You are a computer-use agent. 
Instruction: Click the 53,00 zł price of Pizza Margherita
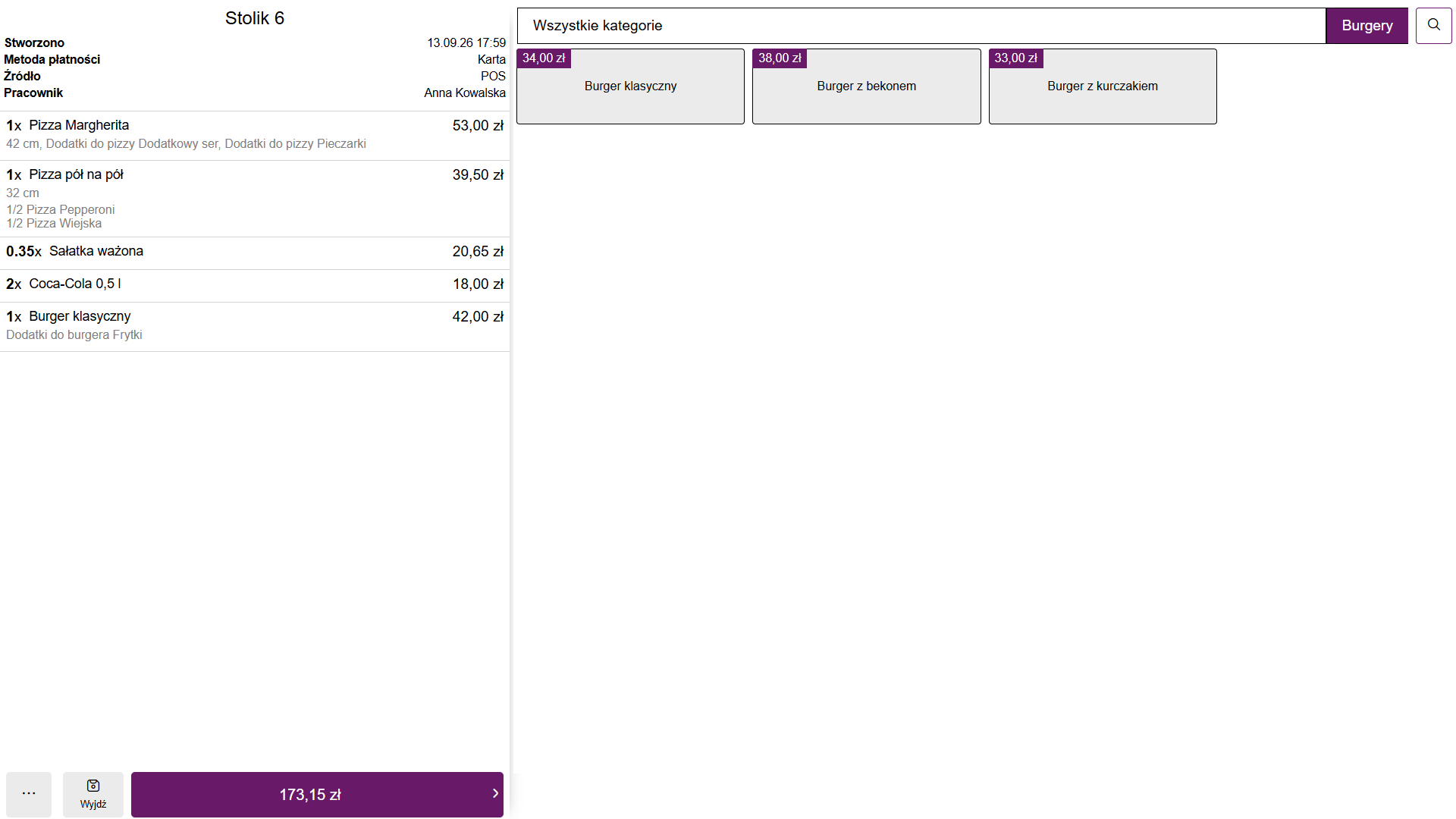(478, 126)
